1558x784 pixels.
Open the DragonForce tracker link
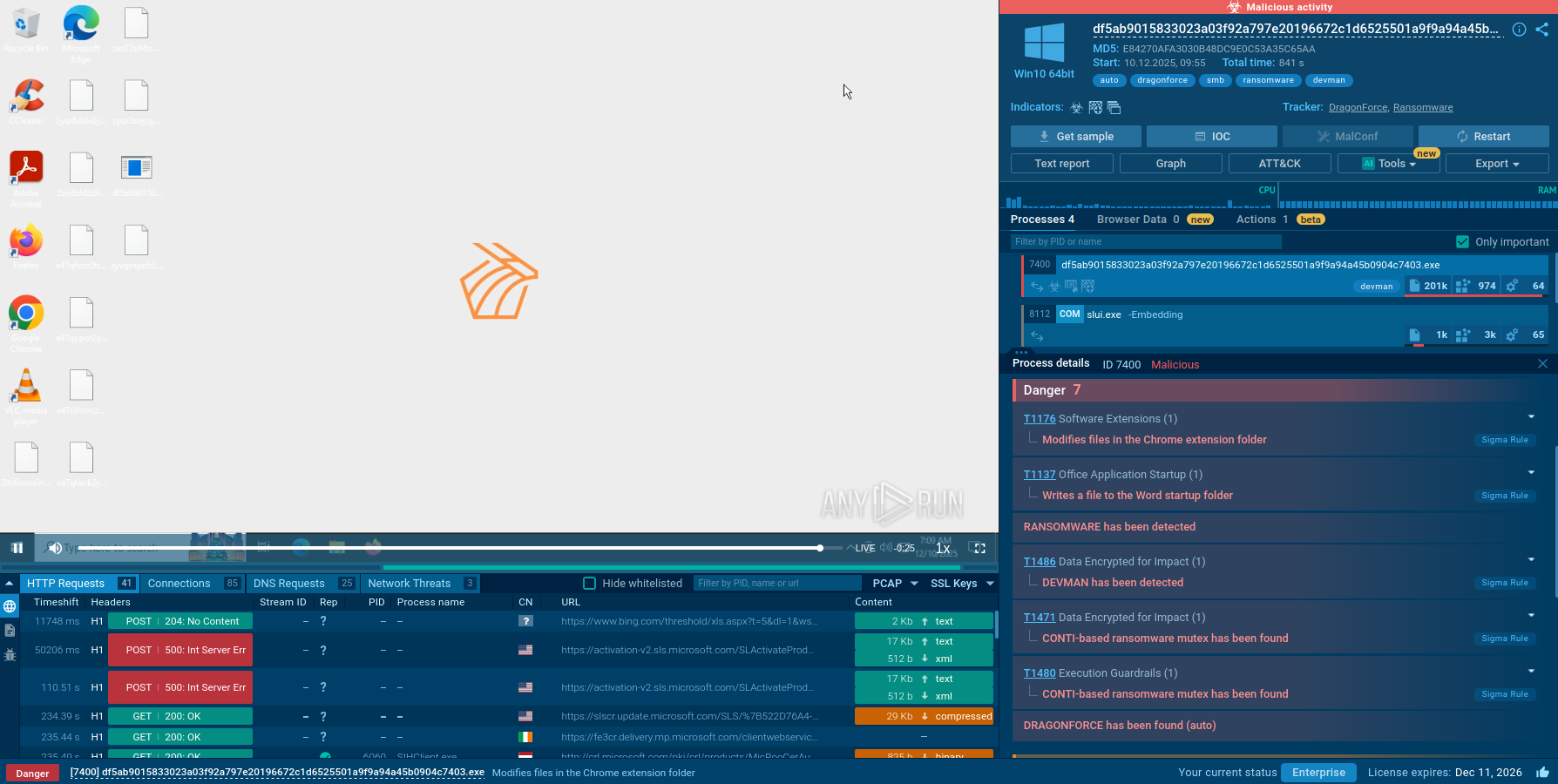point(1358,108)
